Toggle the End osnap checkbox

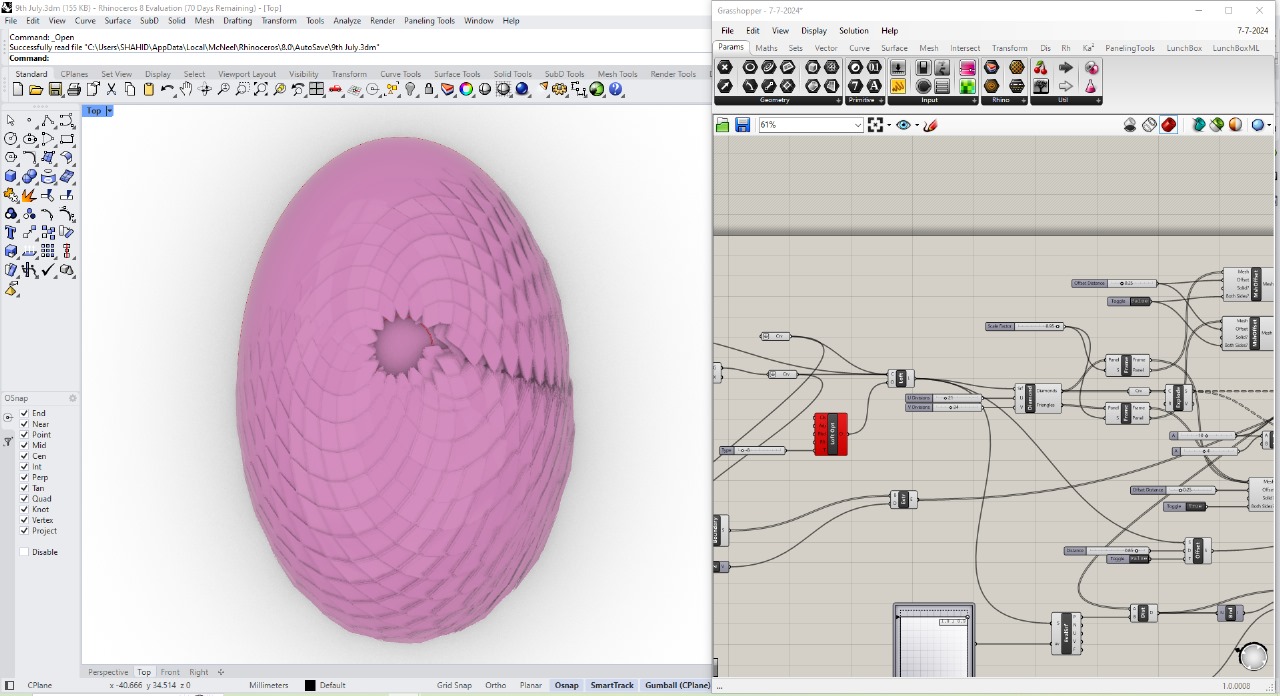coord(24,413)
